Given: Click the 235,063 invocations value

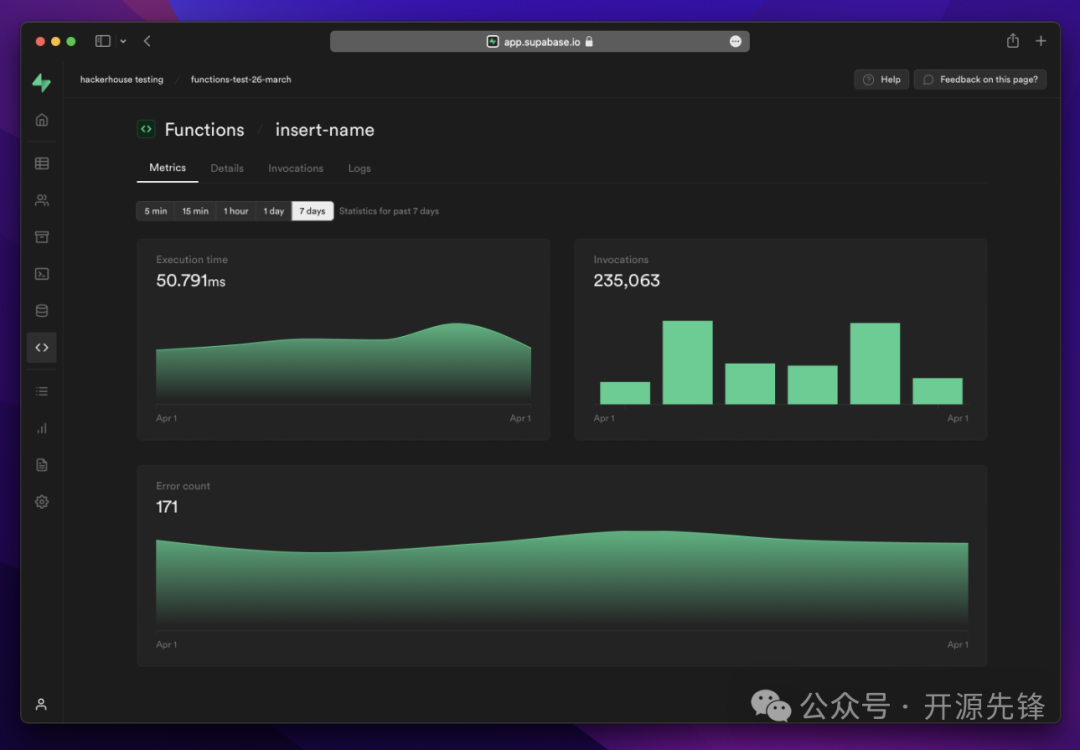Looking at the screenshot, I should (627, 280).
